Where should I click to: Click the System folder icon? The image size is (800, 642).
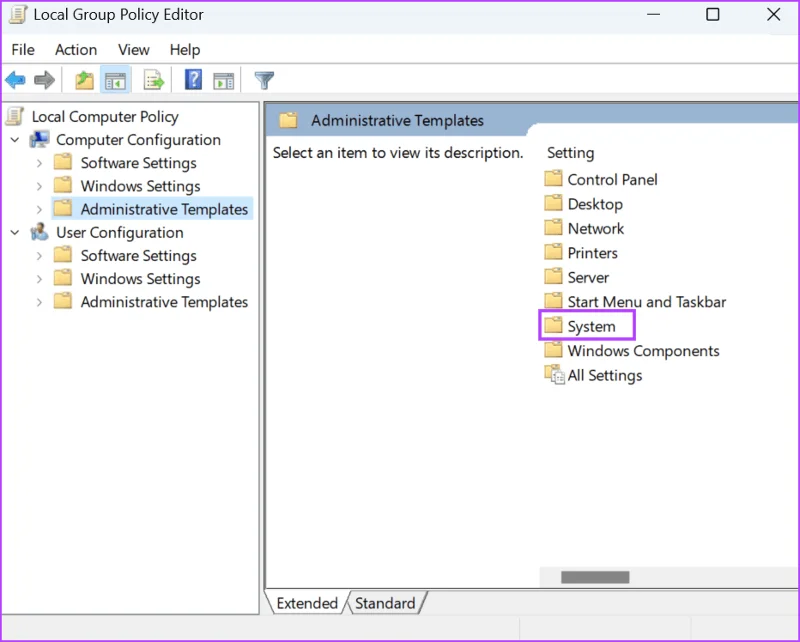click(x=553, y=326)
